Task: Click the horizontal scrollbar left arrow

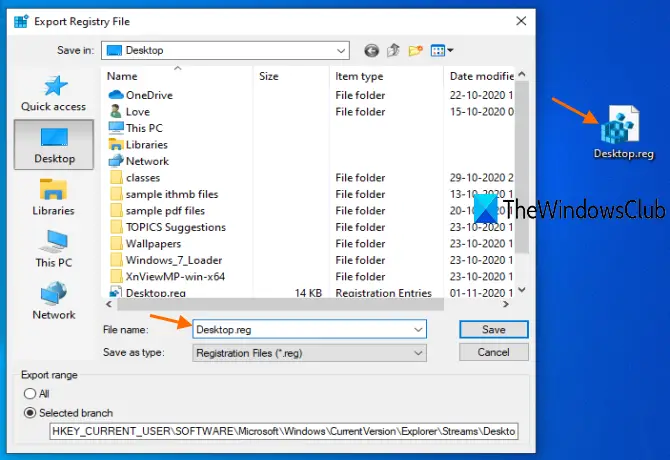Action: coord(109,304)
